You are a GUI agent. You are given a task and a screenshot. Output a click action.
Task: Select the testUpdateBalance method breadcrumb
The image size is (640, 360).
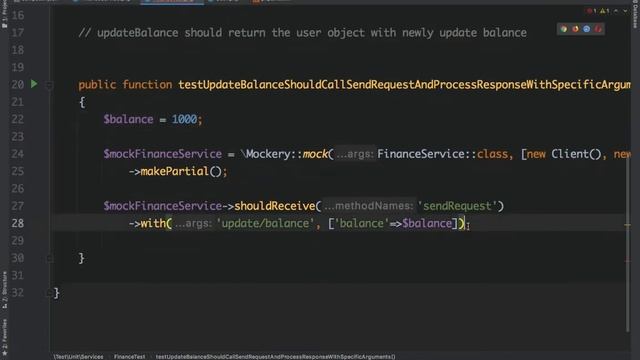pyautogui.click(x=276, y=356)
